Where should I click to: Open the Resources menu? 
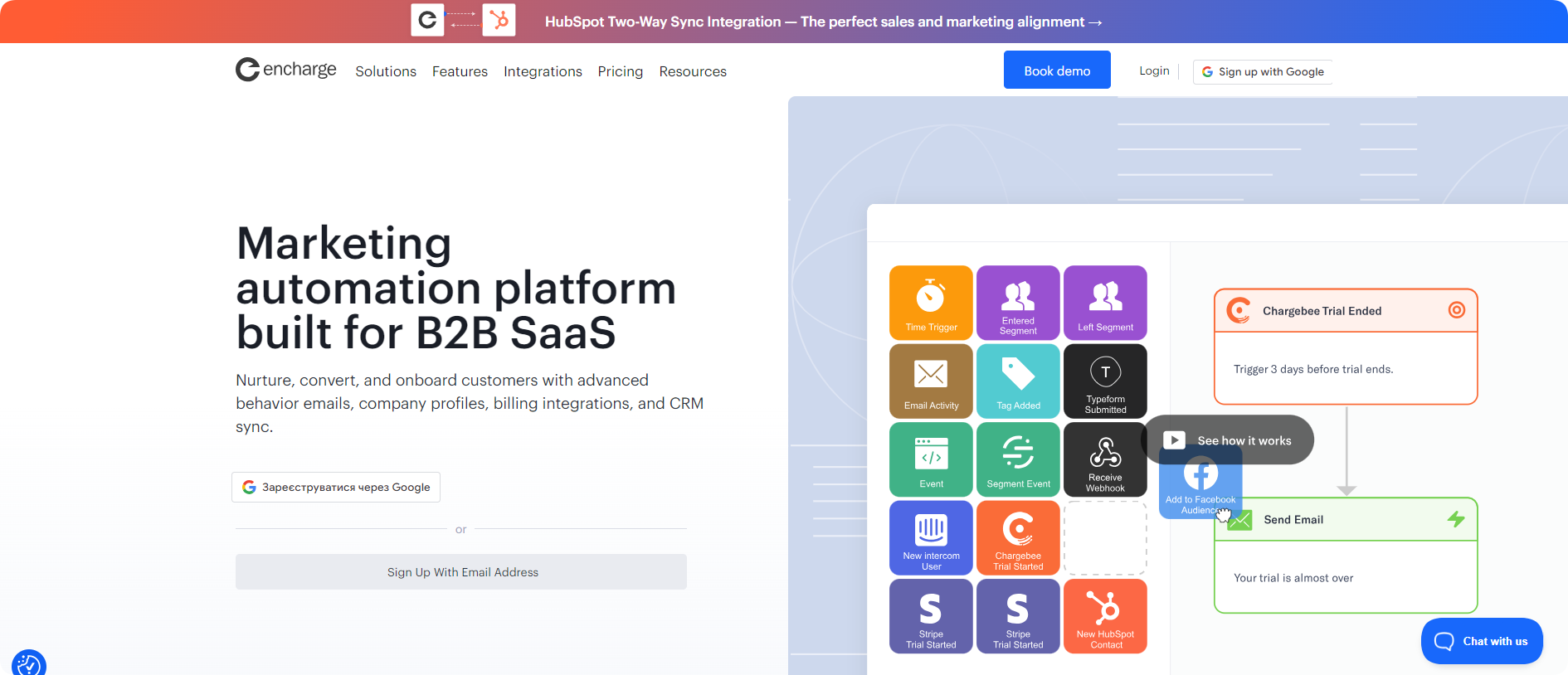(x=693, y=71)
